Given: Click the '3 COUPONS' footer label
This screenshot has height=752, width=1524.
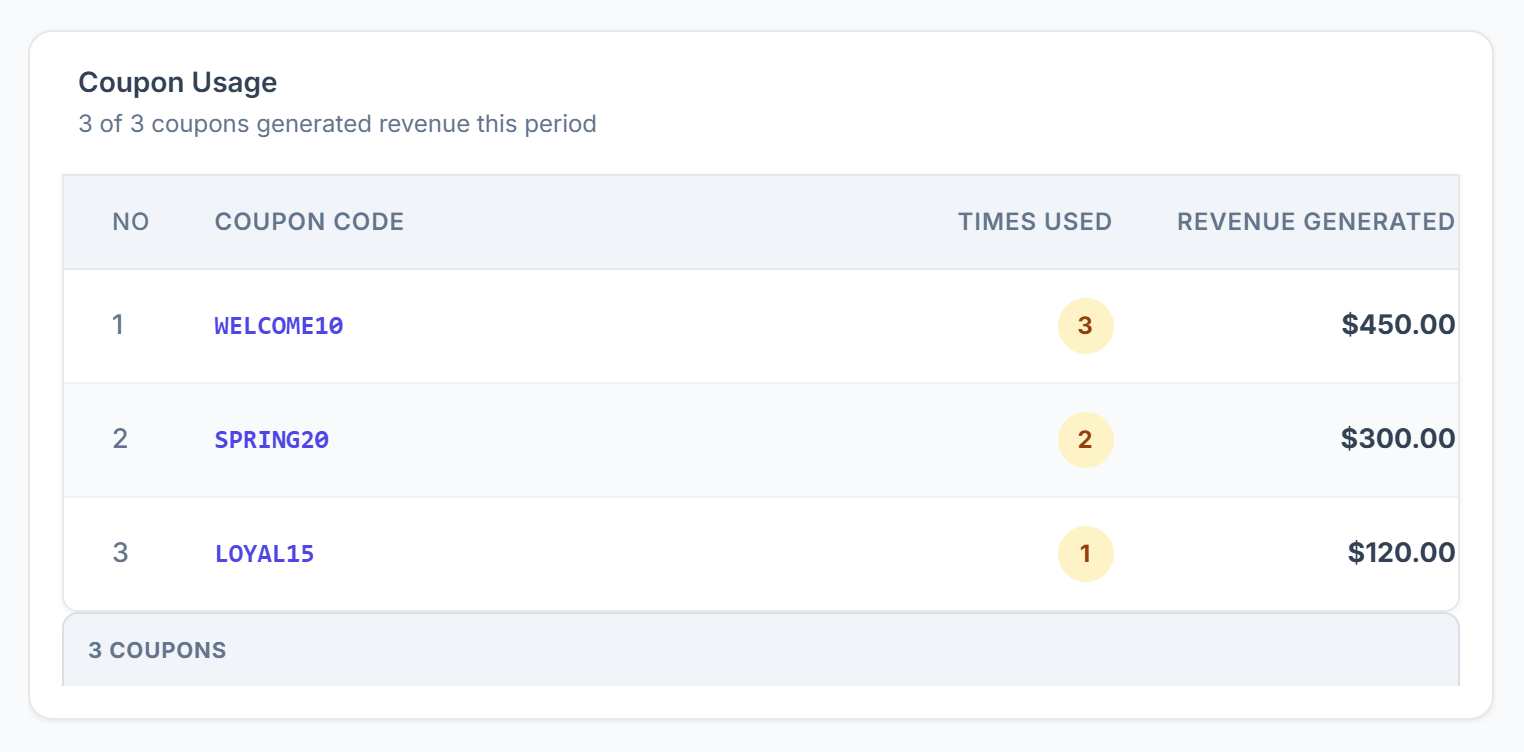Looking at the screenshot, I should point(157,650).
